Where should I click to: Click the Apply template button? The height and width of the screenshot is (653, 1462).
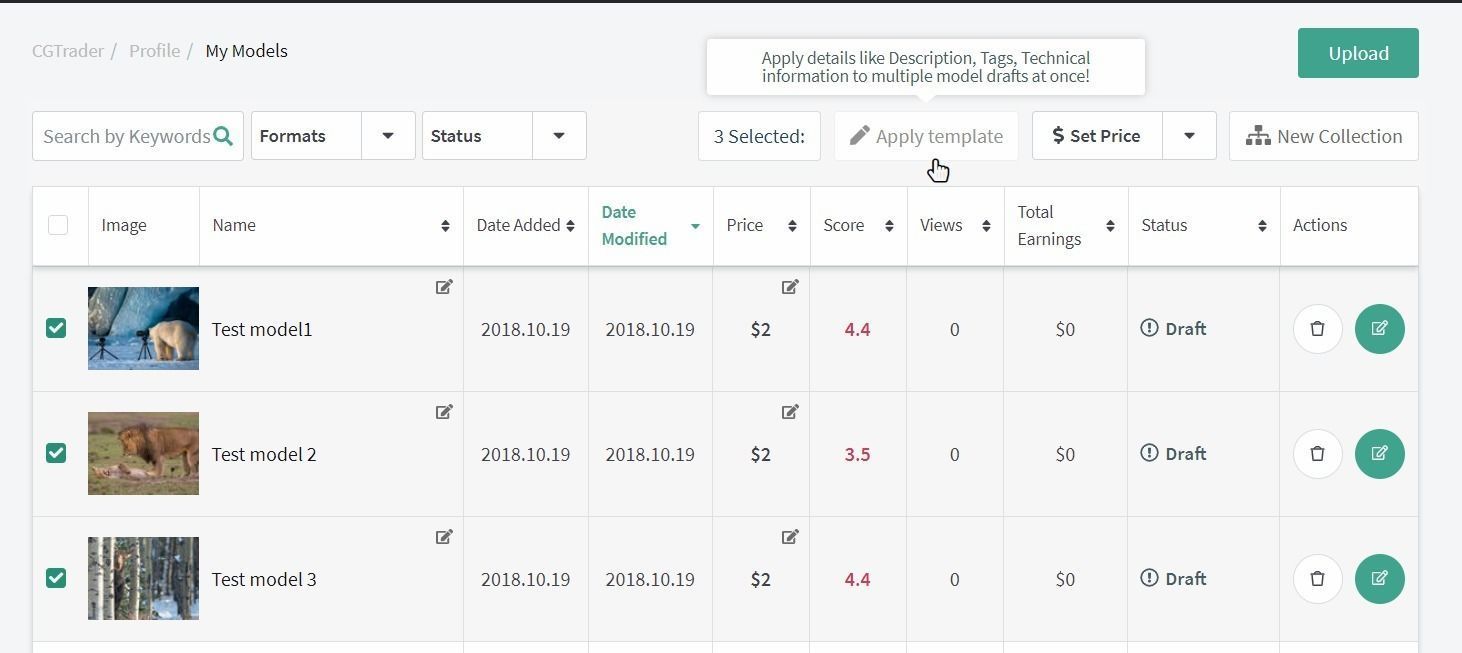click(x=925, y=135)
